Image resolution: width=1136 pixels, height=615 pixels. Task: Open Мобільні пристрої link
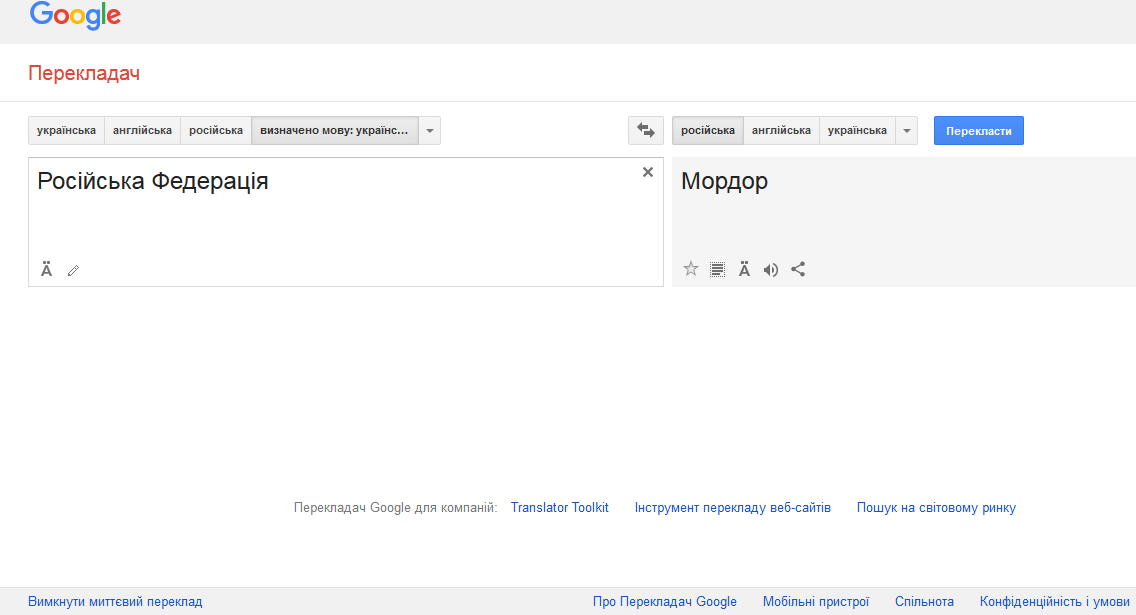816,601
